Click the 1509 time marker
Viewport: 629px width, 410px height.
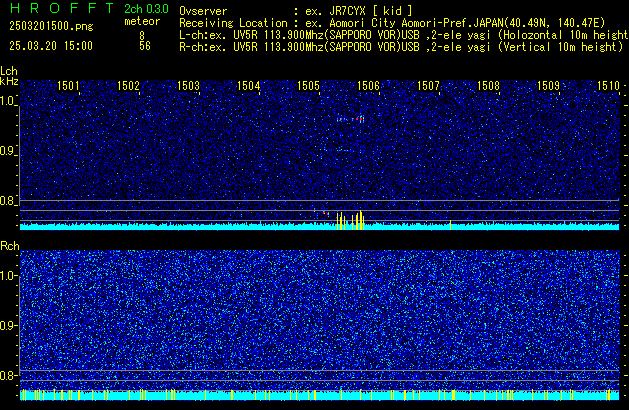point(548,86)
